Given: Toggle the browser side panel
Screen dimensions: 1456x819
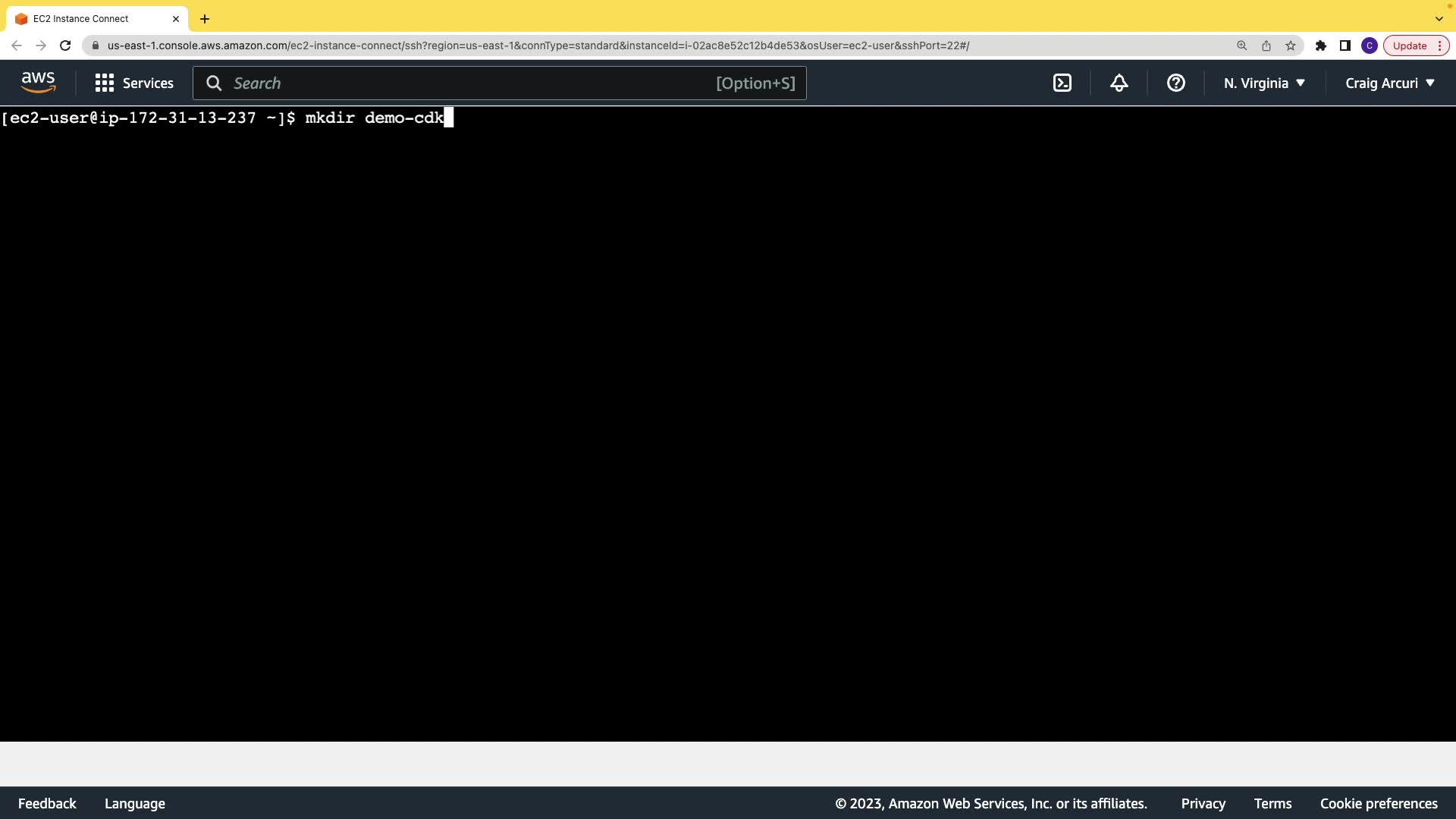Looking at the screenshot, I should pos(1345,45).
